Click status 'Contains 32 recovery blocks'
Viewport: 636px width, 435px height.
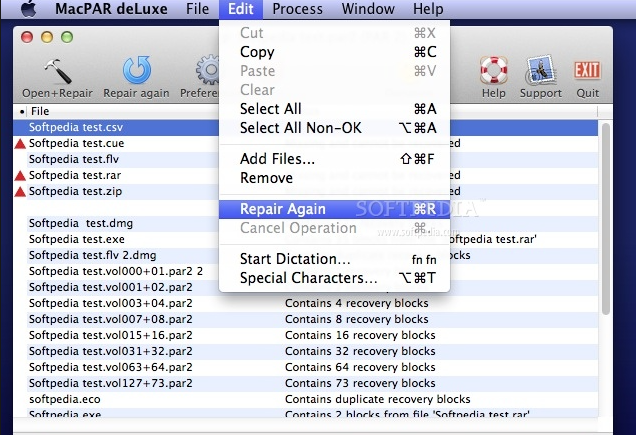click(x=360, y=351)
